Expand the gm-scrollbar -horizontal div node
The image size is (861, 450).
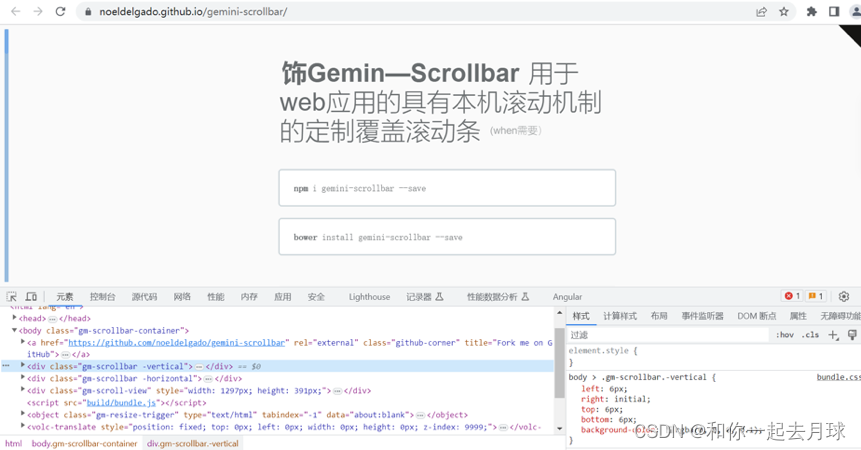23,378
